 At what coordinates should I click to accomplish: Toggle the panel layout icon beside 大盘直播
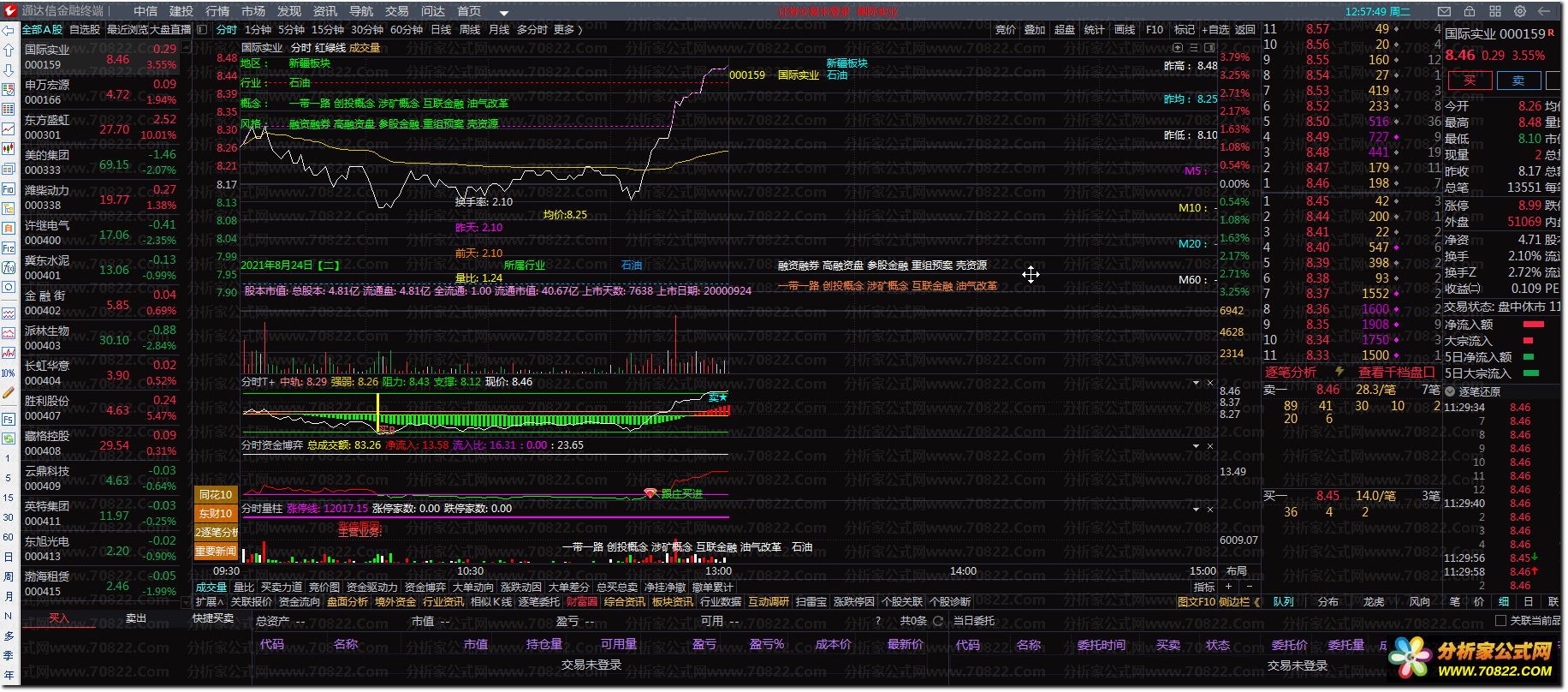pos(202,29)
